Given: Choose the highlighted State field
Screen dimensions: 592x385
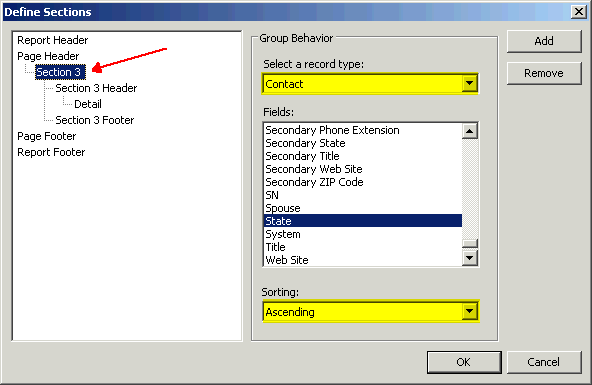Looking at the screenshot, I should 362,221.
